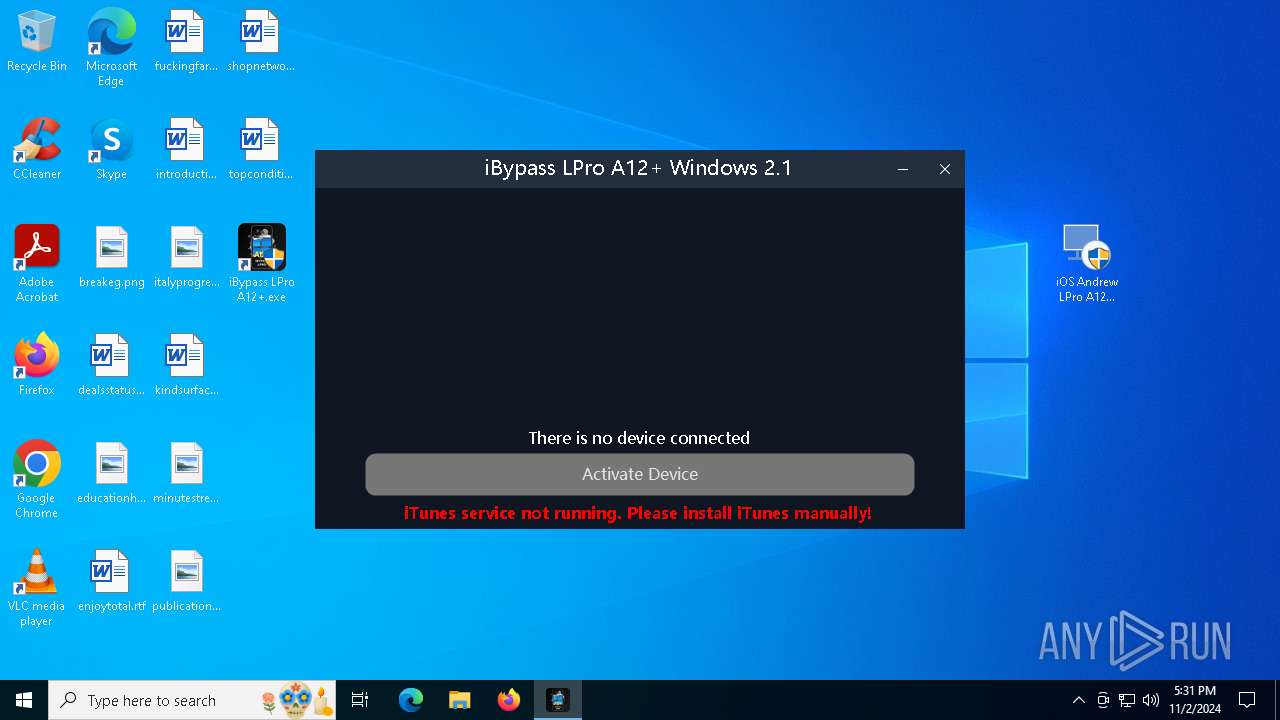
Task: Open the Recycle Bin icon
Action: click(37, 41)
